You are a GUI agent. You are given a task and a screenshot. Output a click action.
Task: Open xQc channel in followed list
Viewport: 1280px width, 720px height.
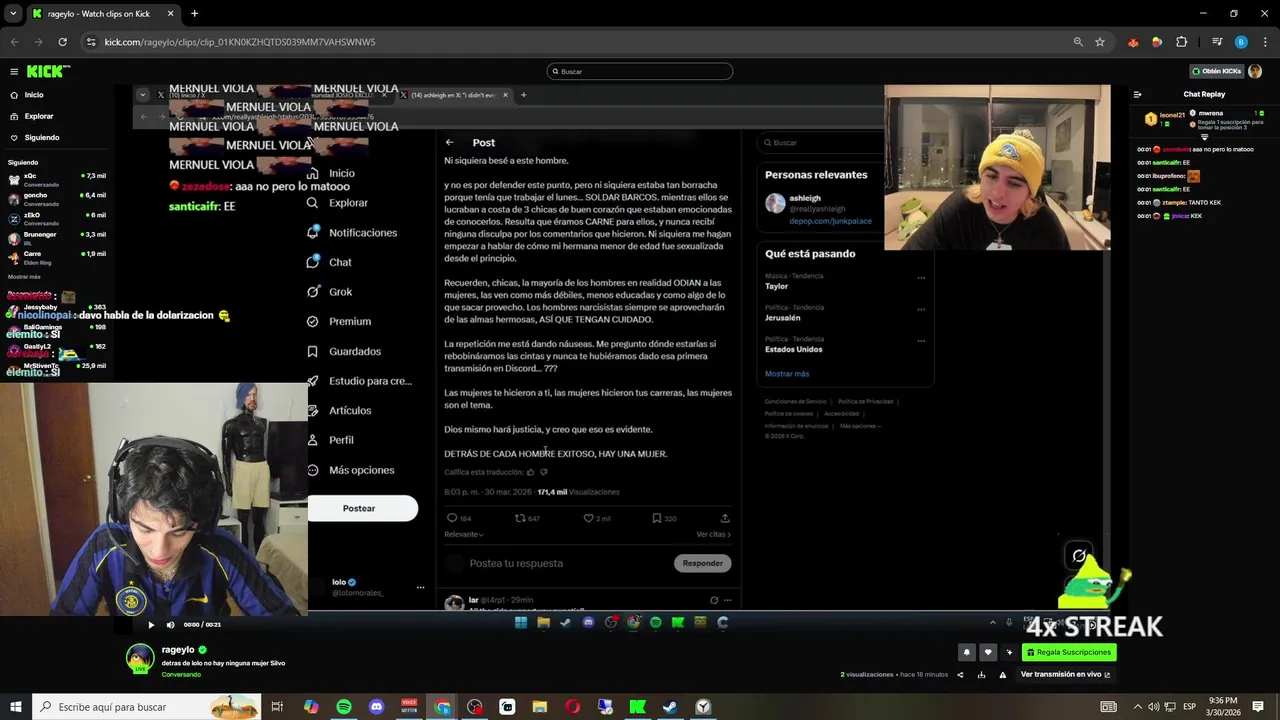pos(57,179)
